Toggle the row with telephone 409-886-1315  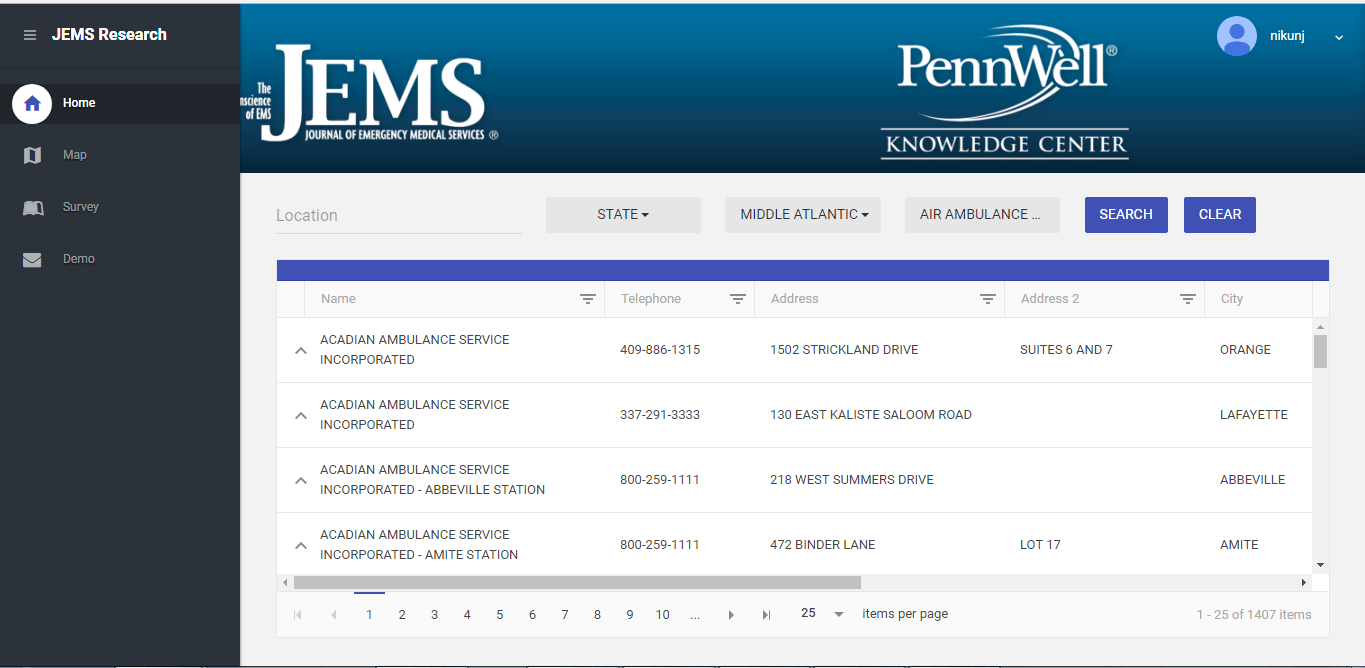pos(300,351)
